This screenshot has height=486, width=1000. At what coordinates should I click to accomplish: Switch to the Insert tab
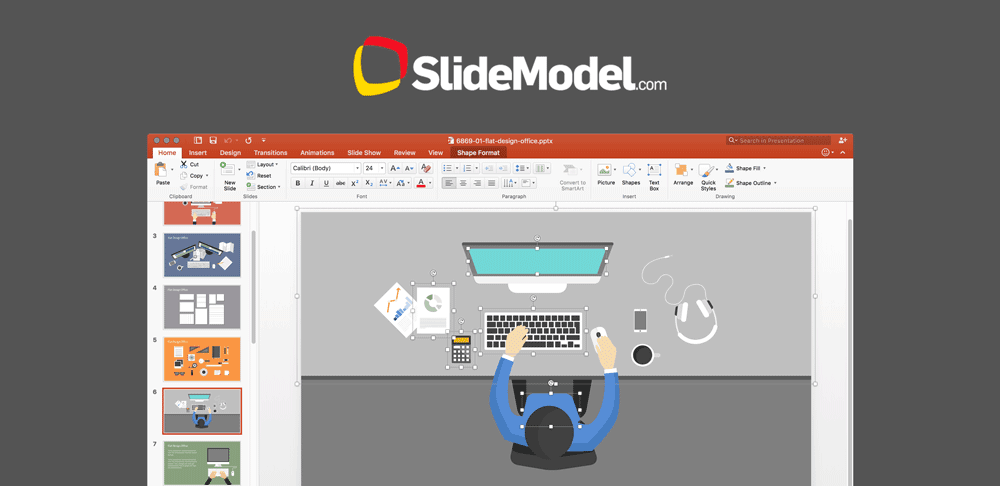coord(198,153)
